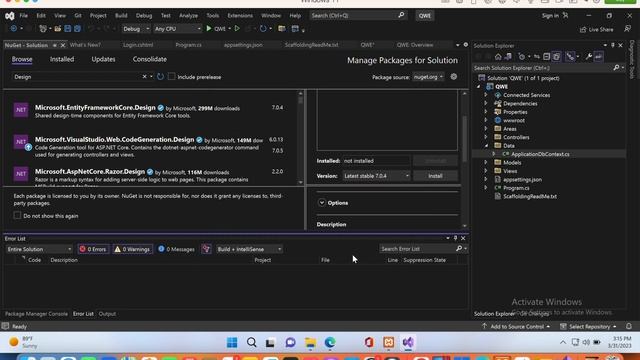Click the Pending Changes Filter clock icon
This screenshot has width=640, height=360.
tap(522, 57)
